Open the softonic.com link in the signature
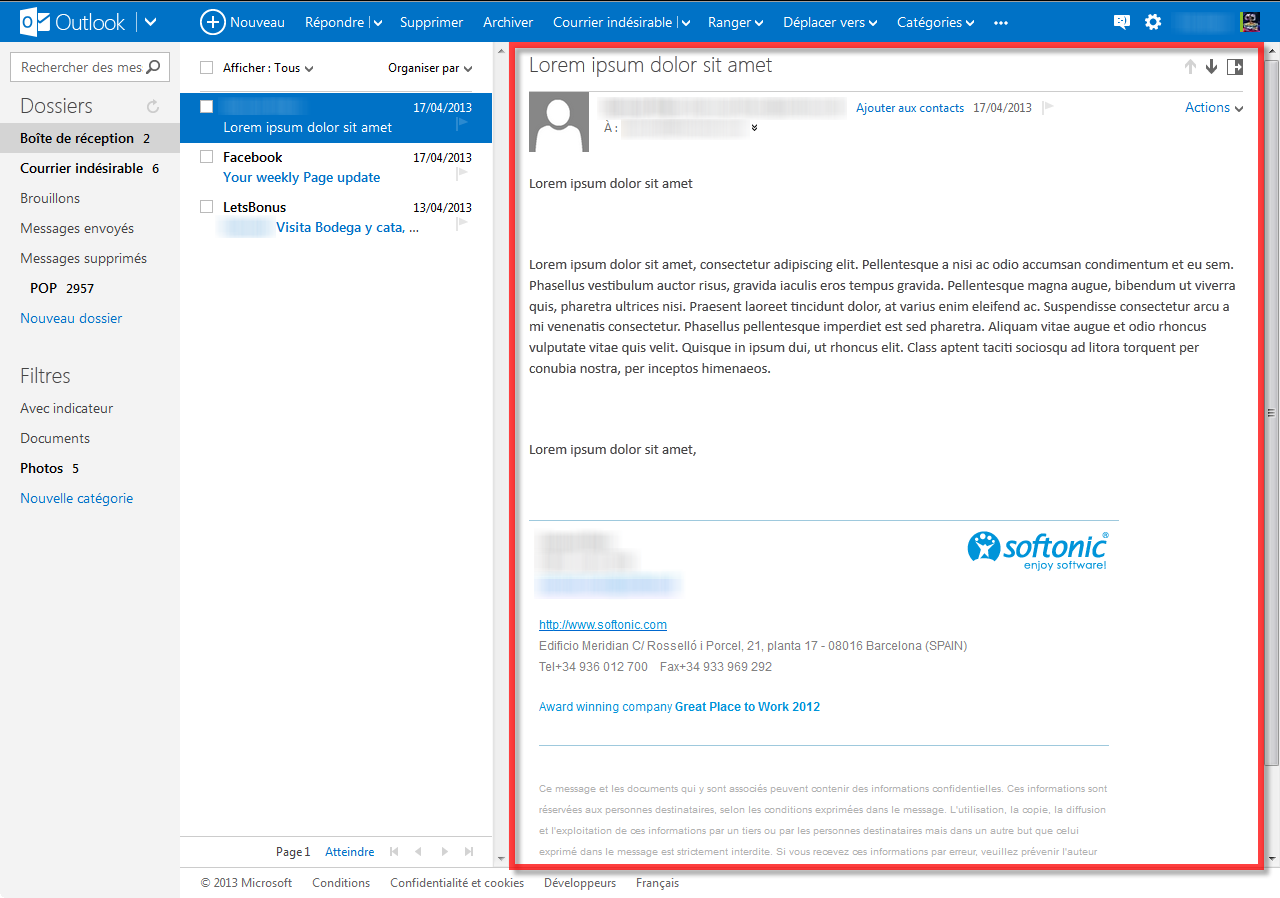 point(602,624)
